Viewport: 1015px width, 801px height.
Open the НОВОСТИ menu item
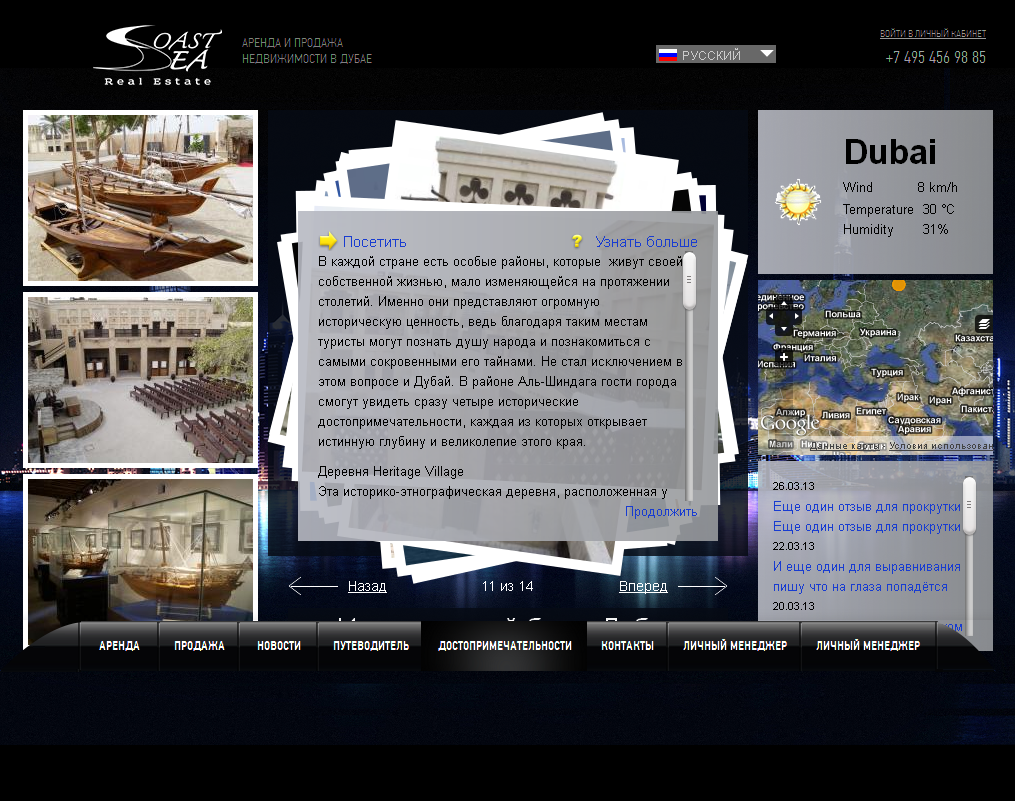[x=278, y=646]
